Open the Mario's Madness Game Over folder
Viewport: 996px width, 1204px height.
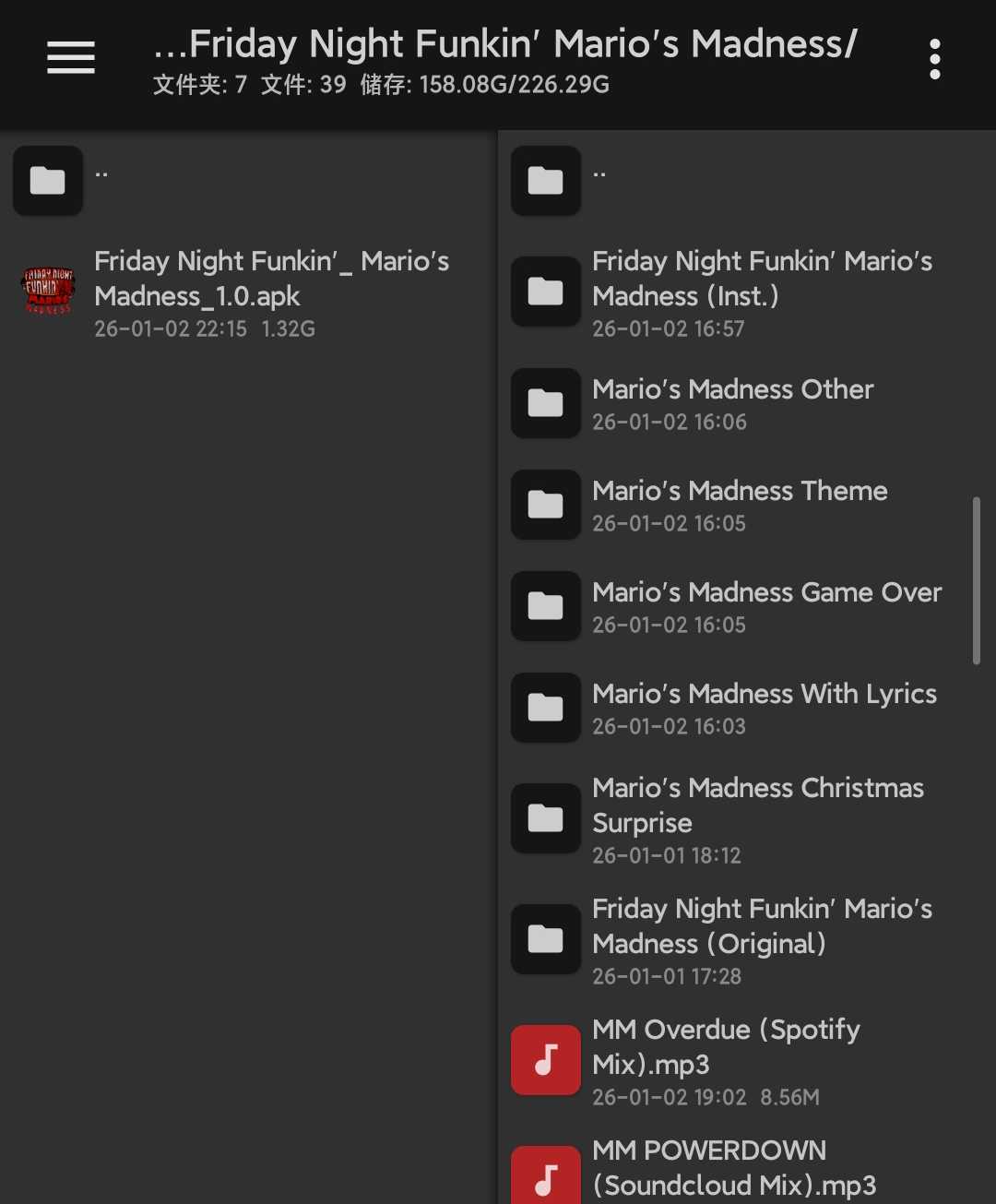[x=766, y=593]
